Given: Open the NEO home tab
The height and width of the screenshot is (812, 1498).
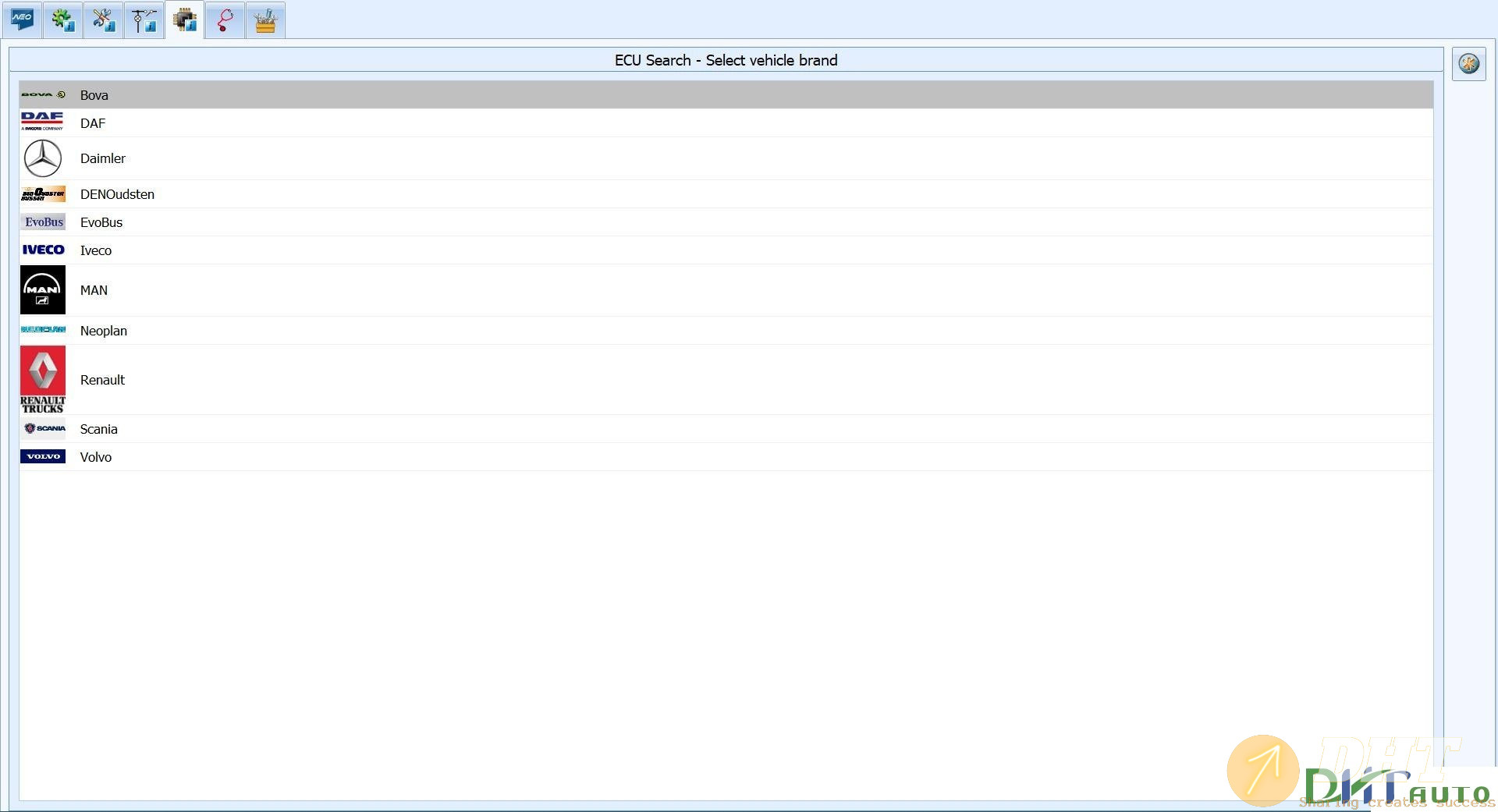Looking at the screenshot, I should coord(22,20).
